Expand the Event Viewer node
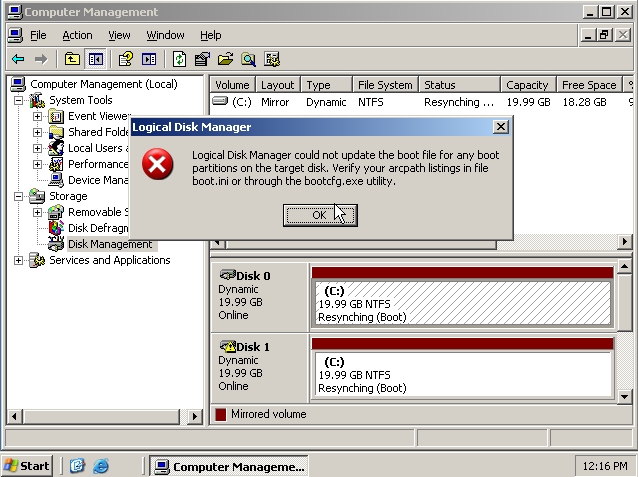The height and width of the screenshot is (477, 638). coord(37,116)
